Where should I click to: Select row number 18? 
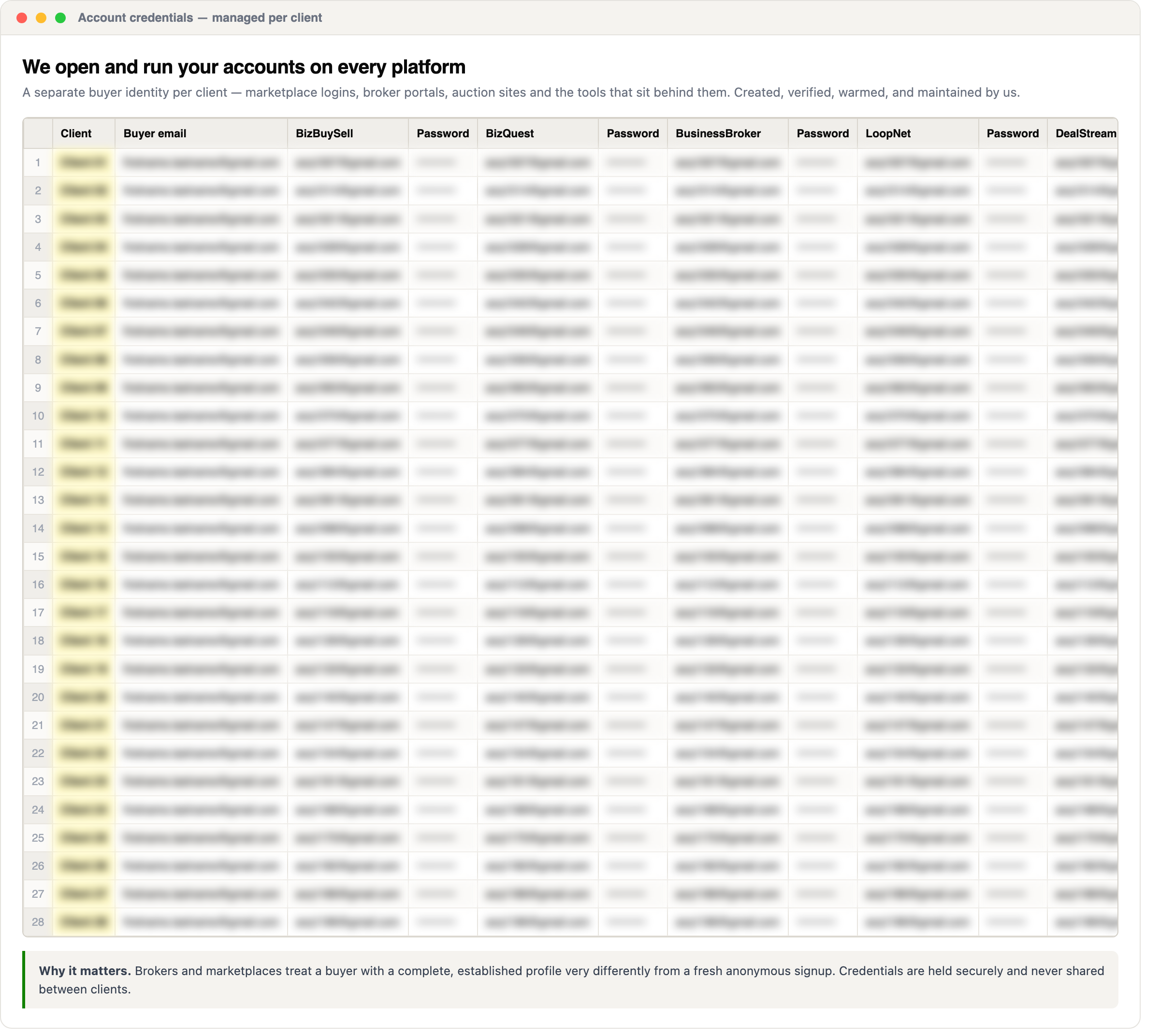coord(38,641)
